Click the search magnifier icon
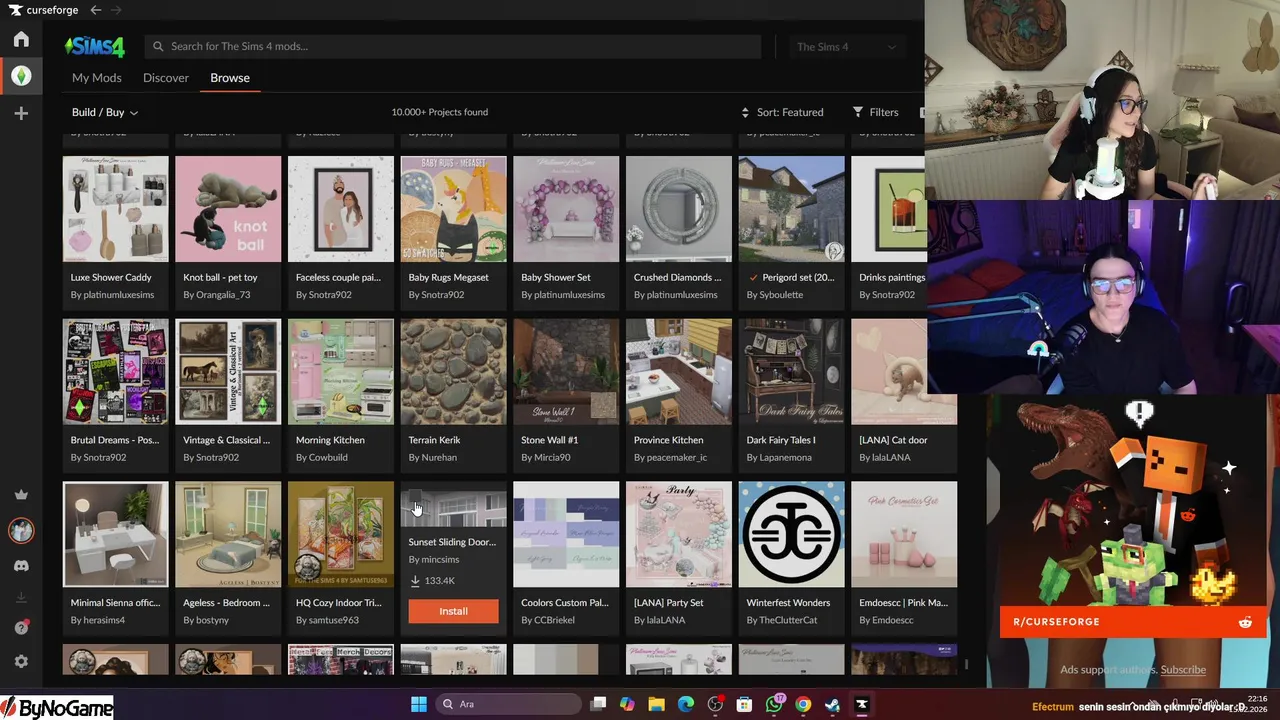Viewport: 1280px width, 720px height. 158,46
